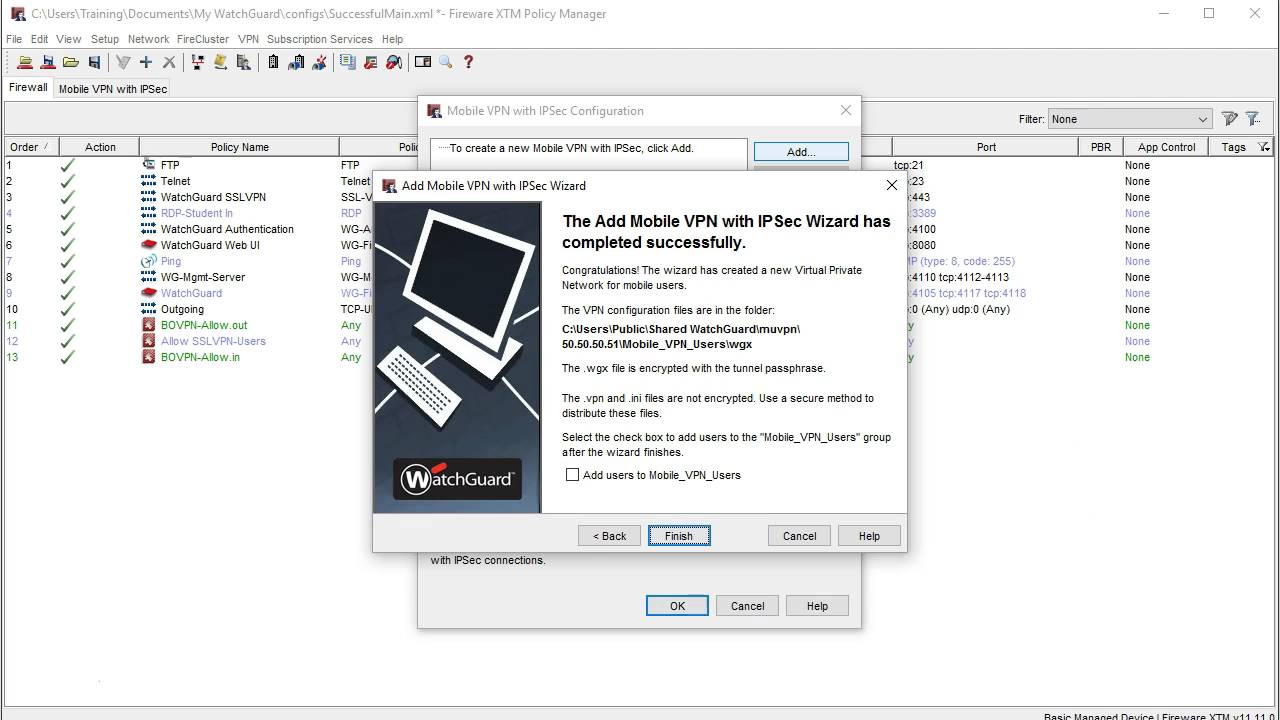
Task: Click Add... in Mobile VPN Configuration dialog
Action: [801, 152]
